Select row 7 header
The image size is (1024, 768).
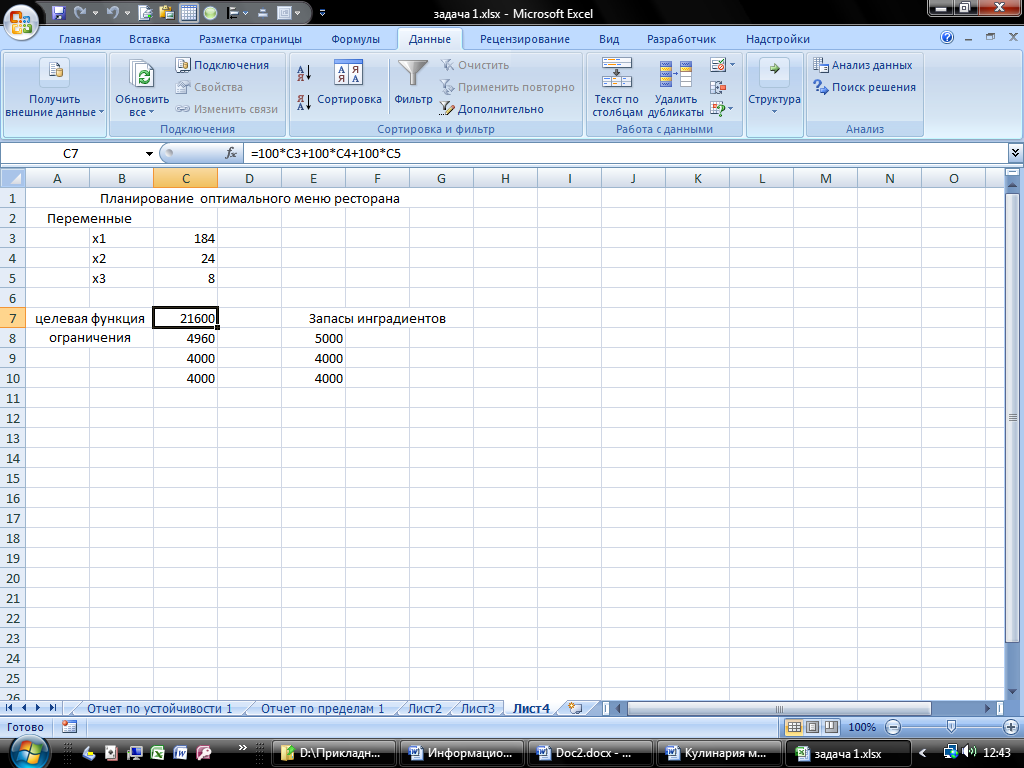pyautogui.click(x=13, y=318)
